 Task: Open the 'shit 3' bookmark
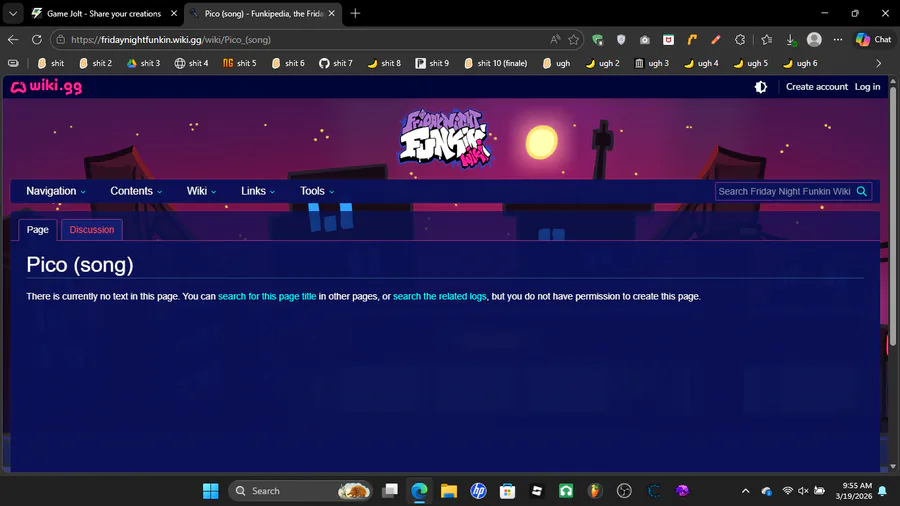(x=143, y=63)
